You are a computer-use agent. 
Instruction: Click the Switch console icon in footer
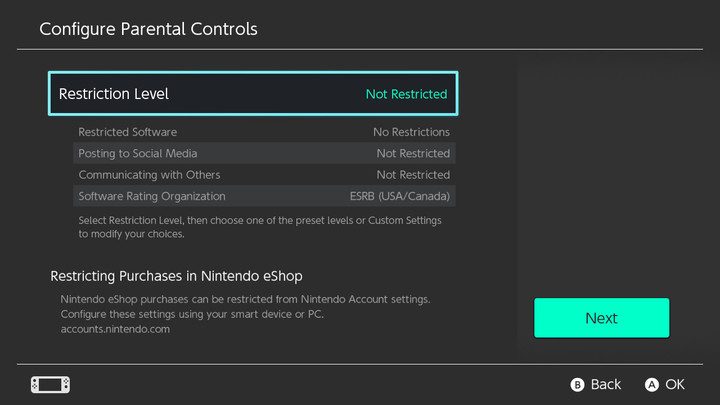[50, 384]
